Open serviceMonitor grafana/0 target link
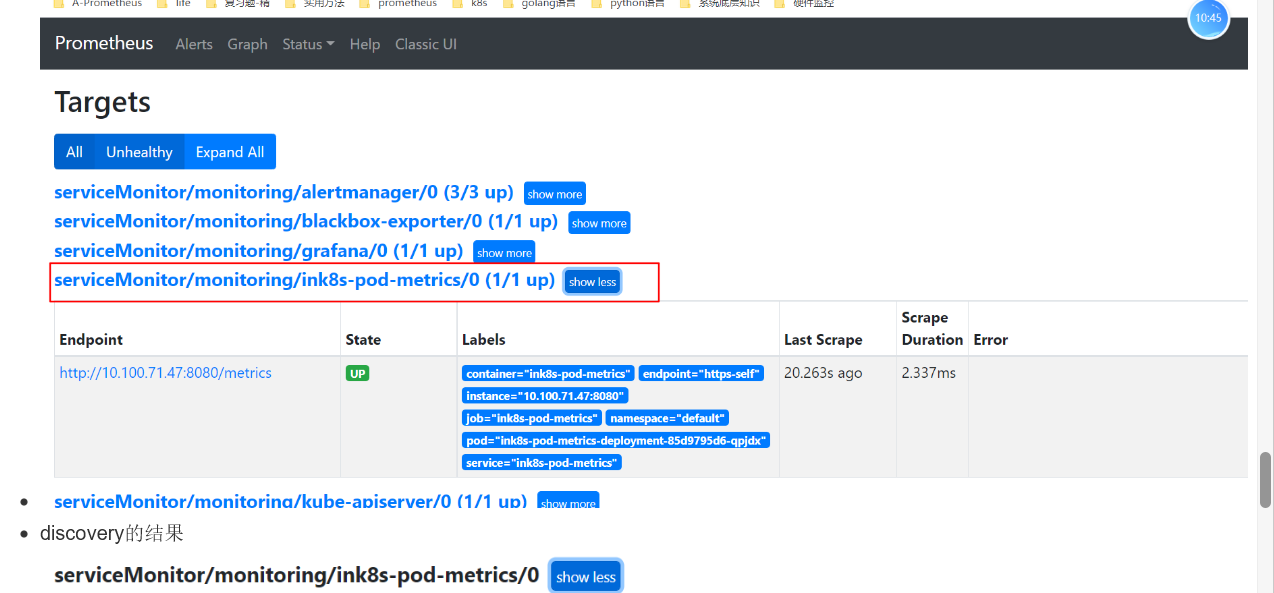 (258, 250)
